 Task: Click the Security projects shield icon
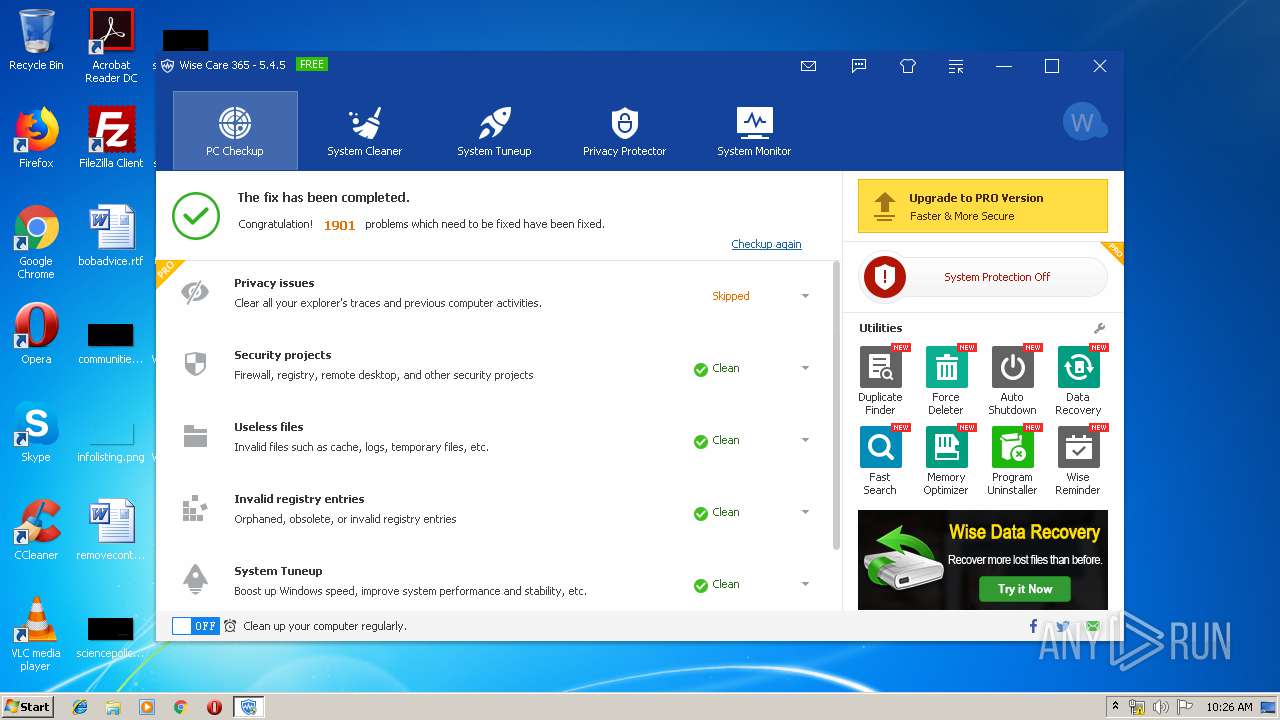[195, 364]
